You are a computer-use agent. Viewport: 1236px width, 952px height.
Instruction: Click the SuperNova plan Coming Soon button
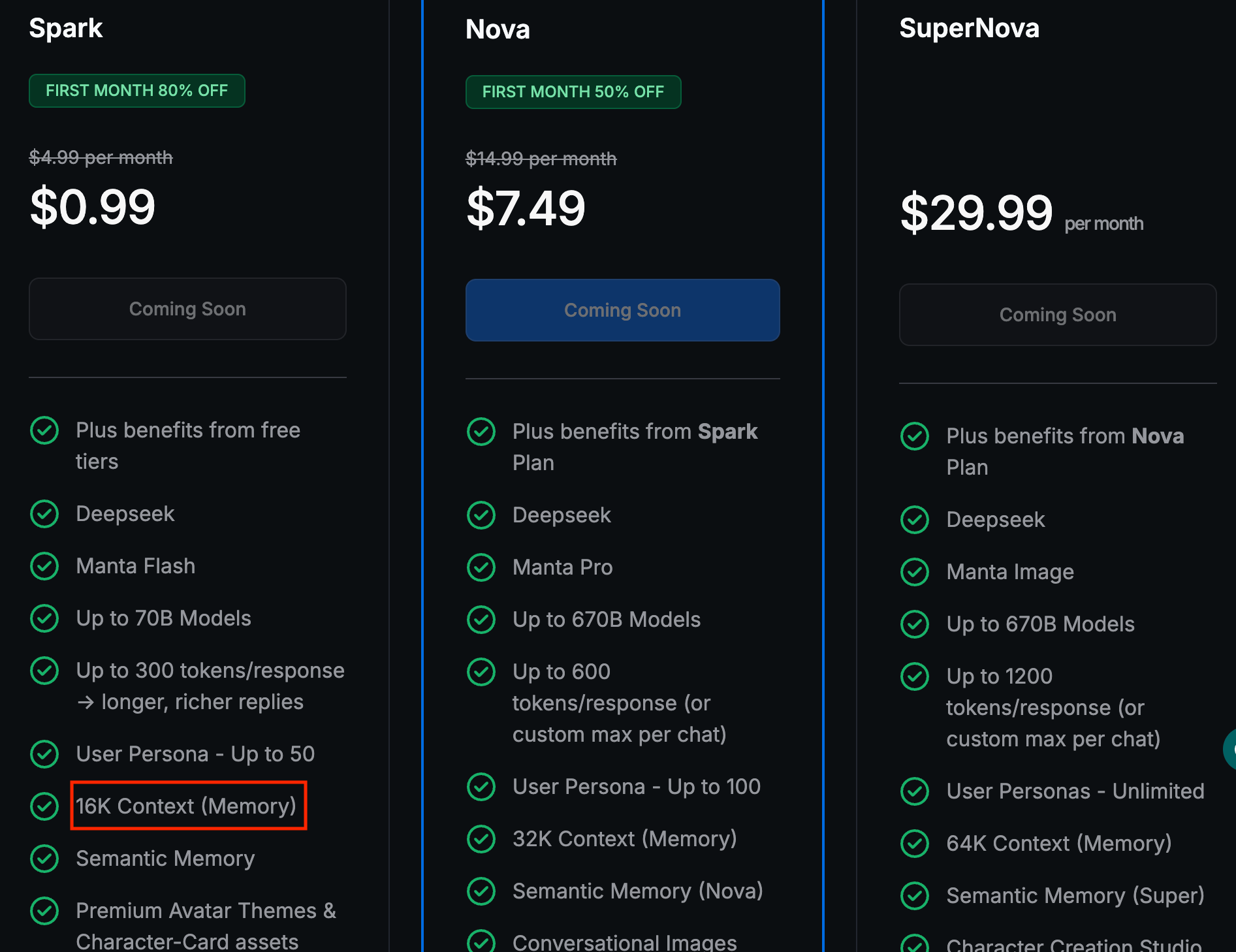pos(1057,315)
